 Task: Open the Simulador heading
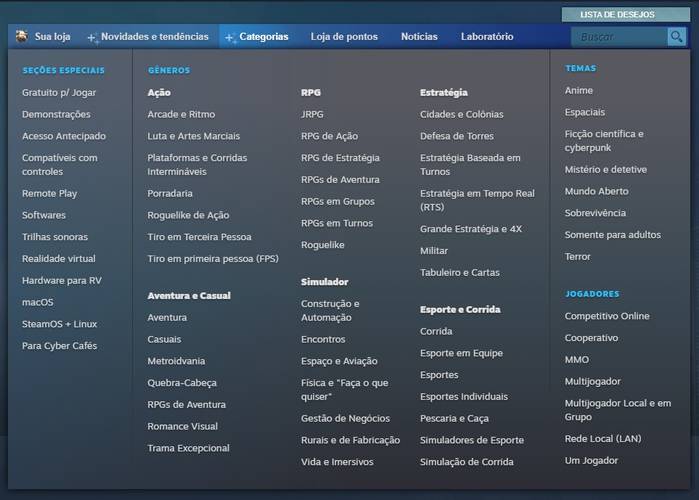[x=325, y=282]
